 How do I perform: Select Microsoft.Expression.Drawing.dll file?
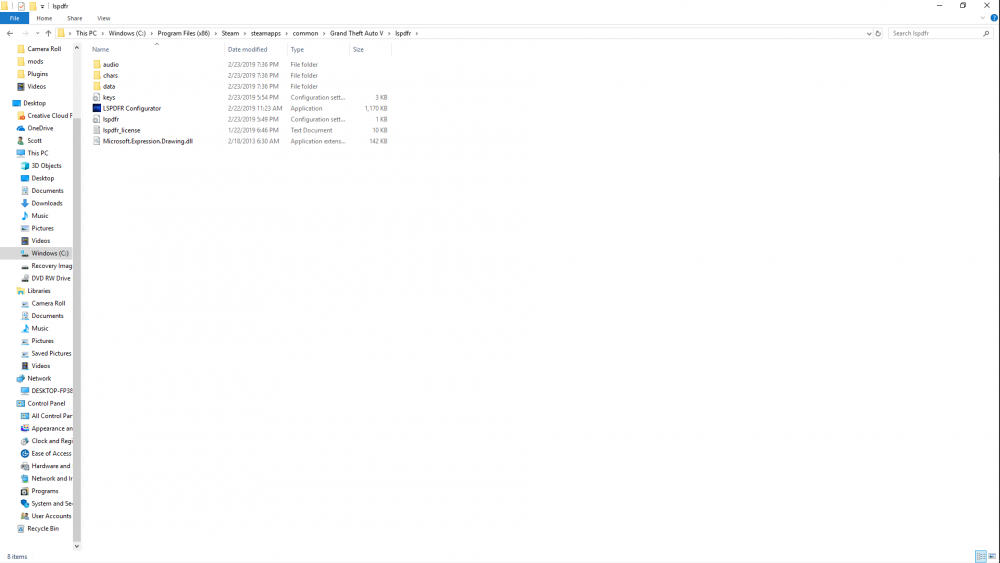pyautogui.click(x=147, y=141)
